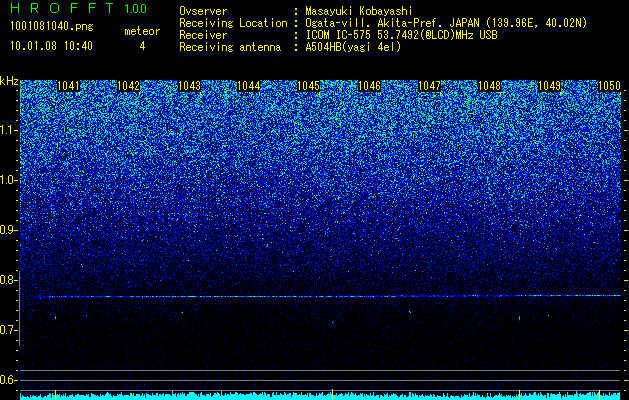
Task: Click the 0.7 frequency axis label
Action: 8,330
